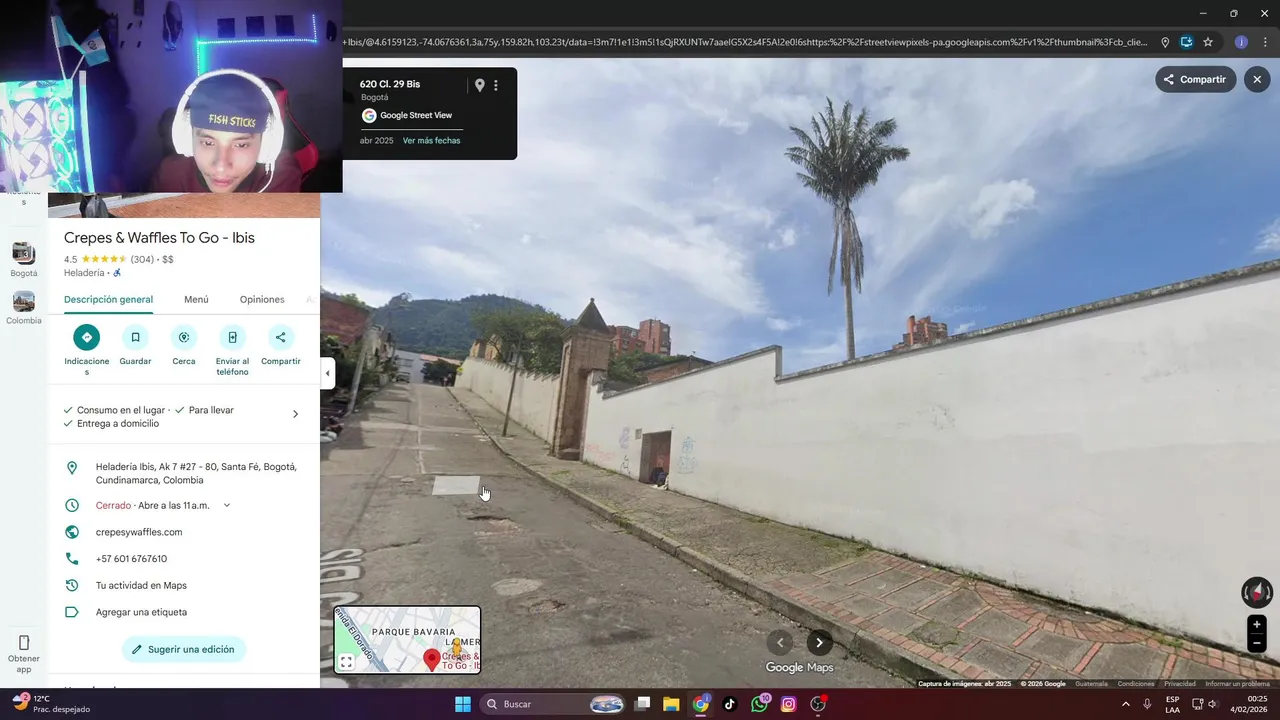Open Condiciones link in the footer
Image resolution: width=1280 pixels, height=720 pixels.
coord(1136,684)
